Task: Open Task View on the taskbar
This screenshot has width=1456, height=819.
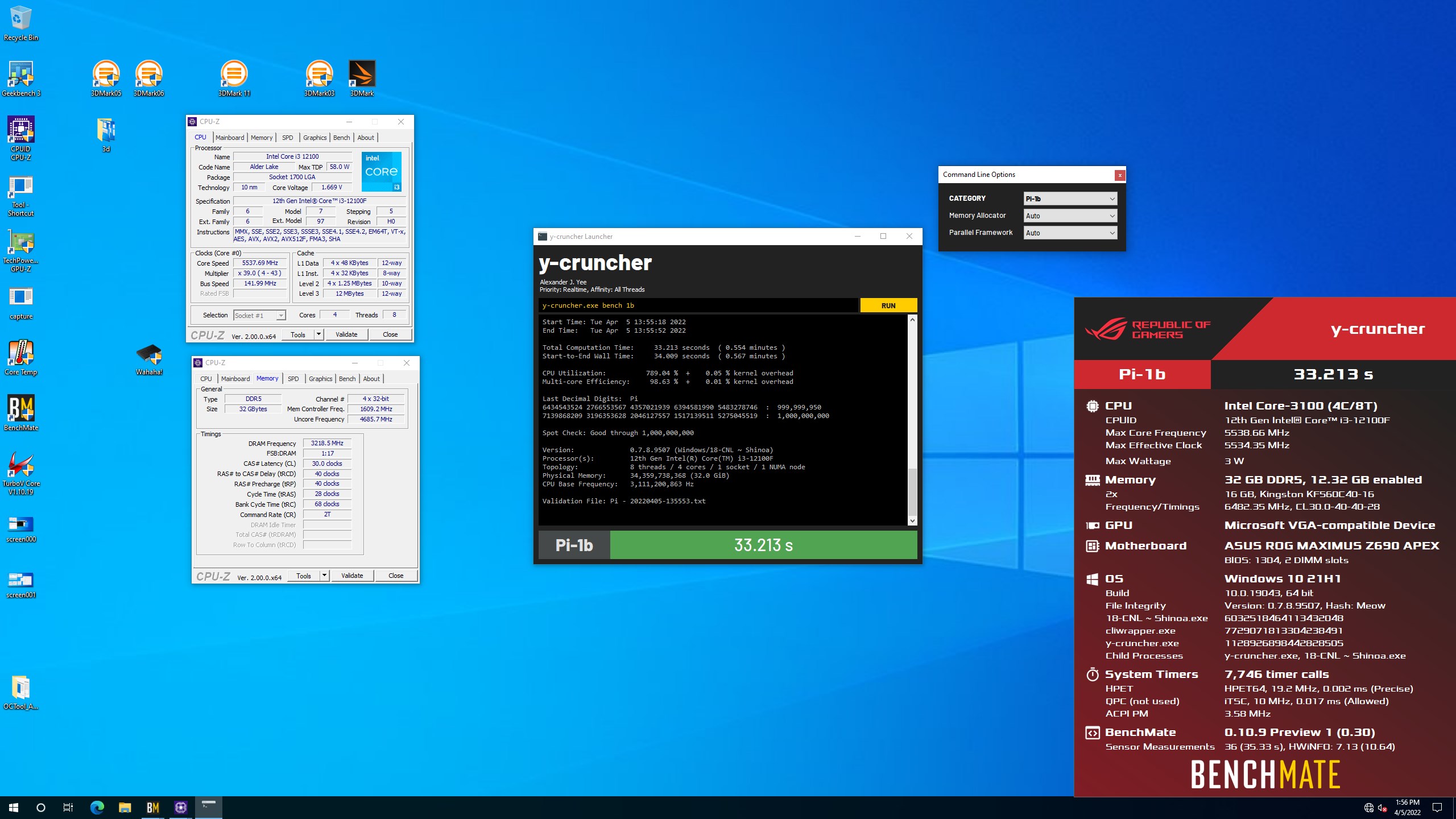Action: pyautogui.click(x=68, y=808)
